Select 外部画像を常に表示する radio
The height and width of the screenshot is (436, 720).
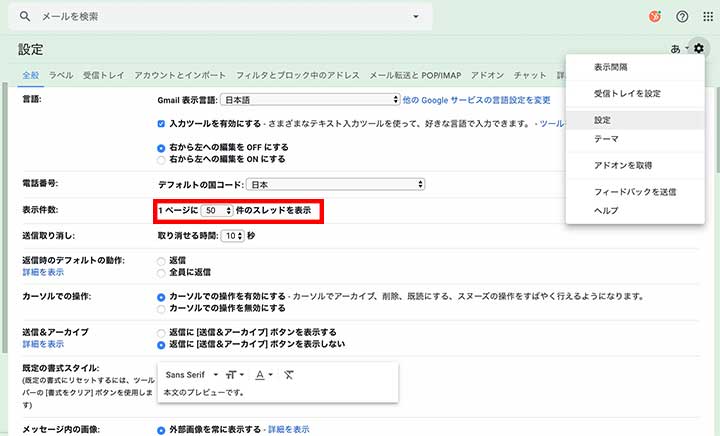point(161,430)
